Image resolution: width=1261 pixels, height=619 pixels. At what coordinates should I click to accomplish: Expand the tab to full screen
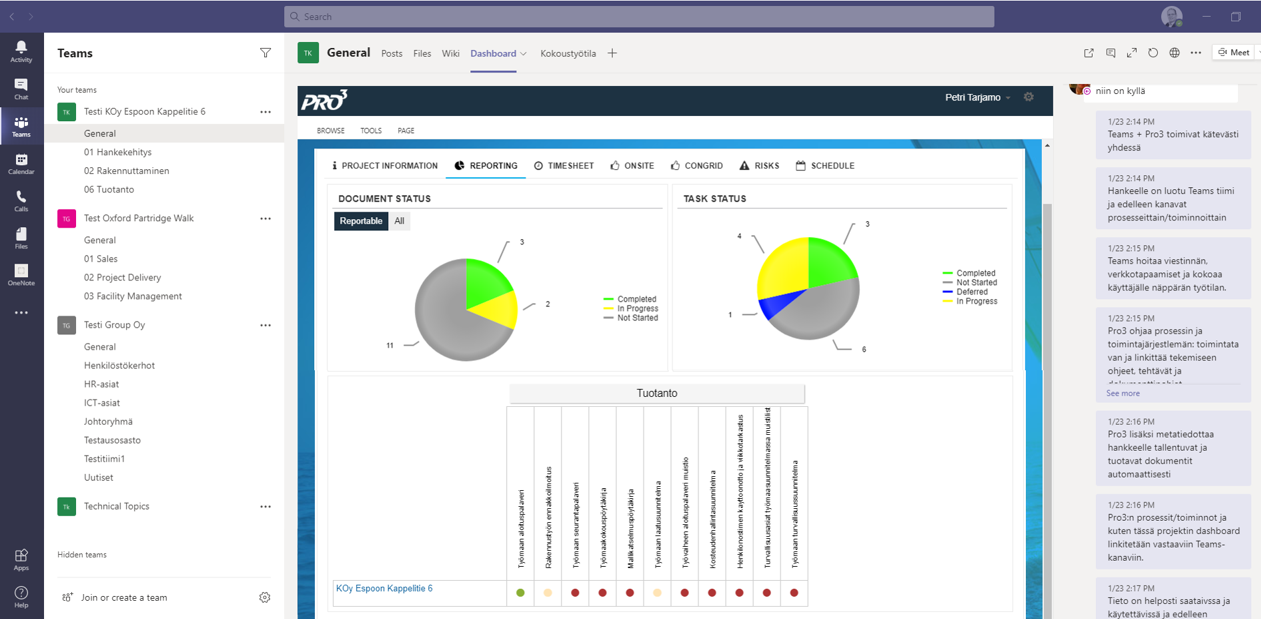point(1132,53)
